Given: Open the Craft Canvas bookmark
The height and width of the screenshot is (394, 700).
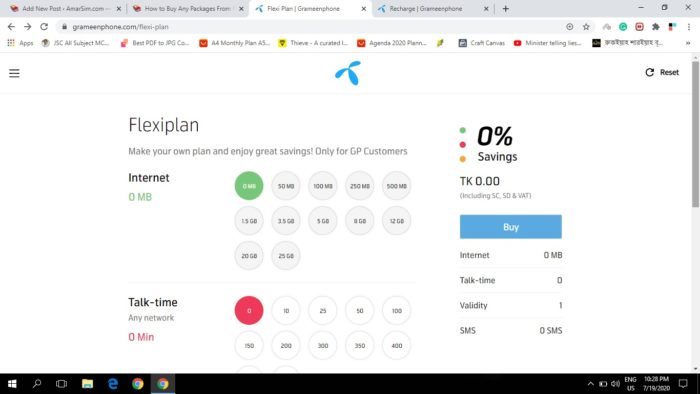Looking at the screenshot, I should click(x=482, y=43).
